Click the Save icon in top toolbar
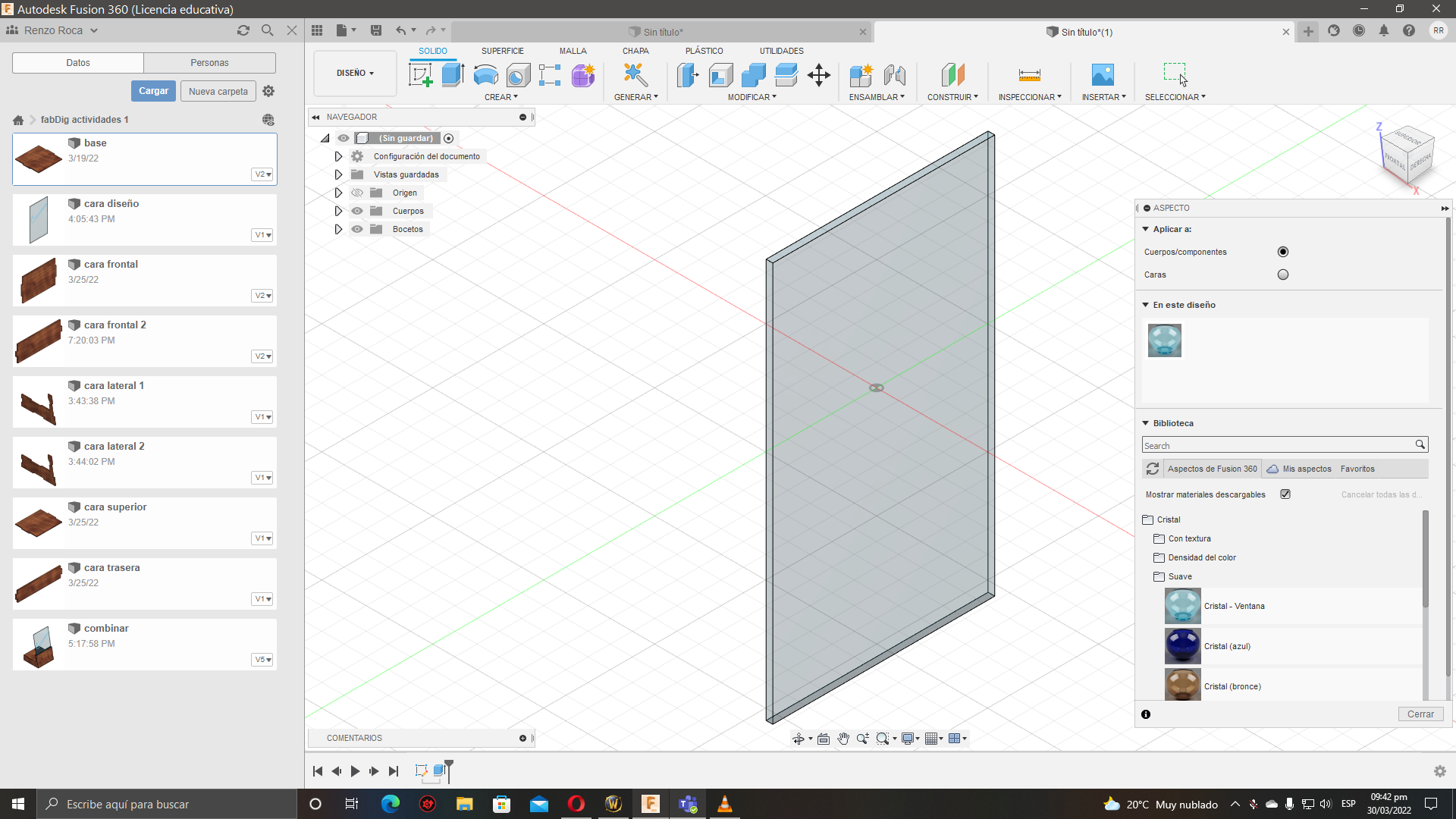The image size is (1456, 819). [376, 30]
